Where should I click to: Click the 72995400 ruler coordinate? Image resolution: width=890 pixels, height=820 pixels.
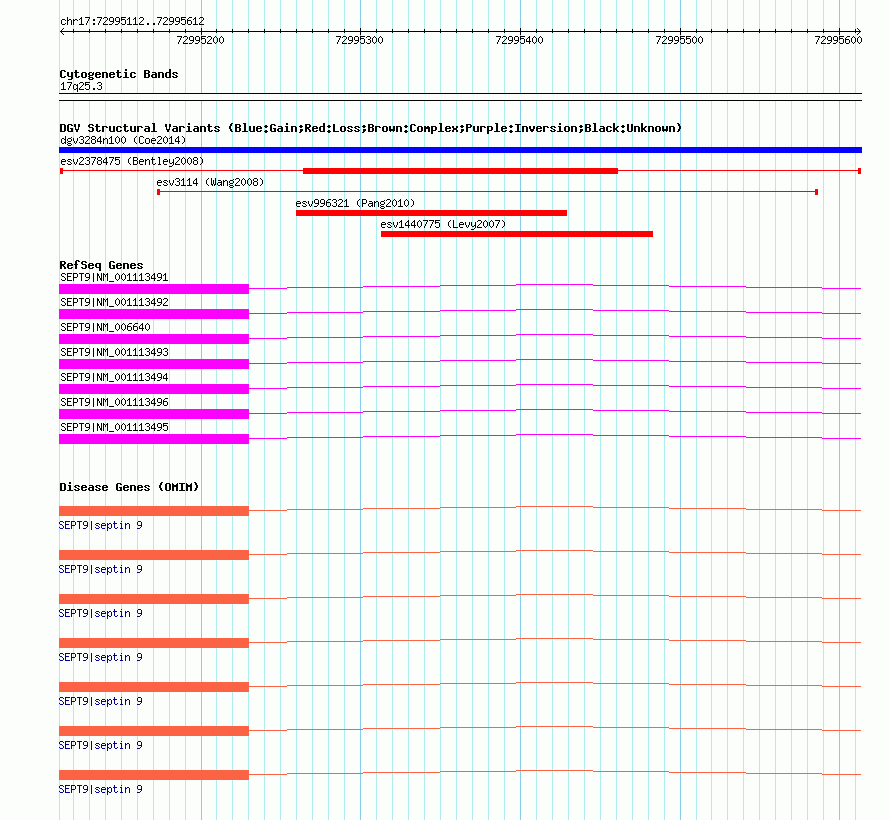[519, 40]
